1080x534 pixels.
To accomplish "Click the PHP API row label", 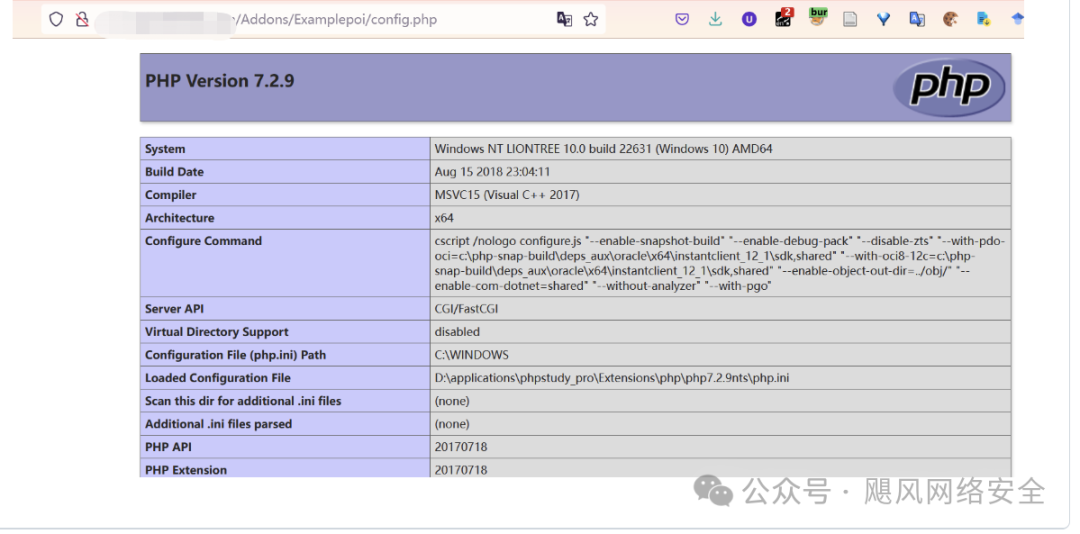I will (x=168, y=446).
